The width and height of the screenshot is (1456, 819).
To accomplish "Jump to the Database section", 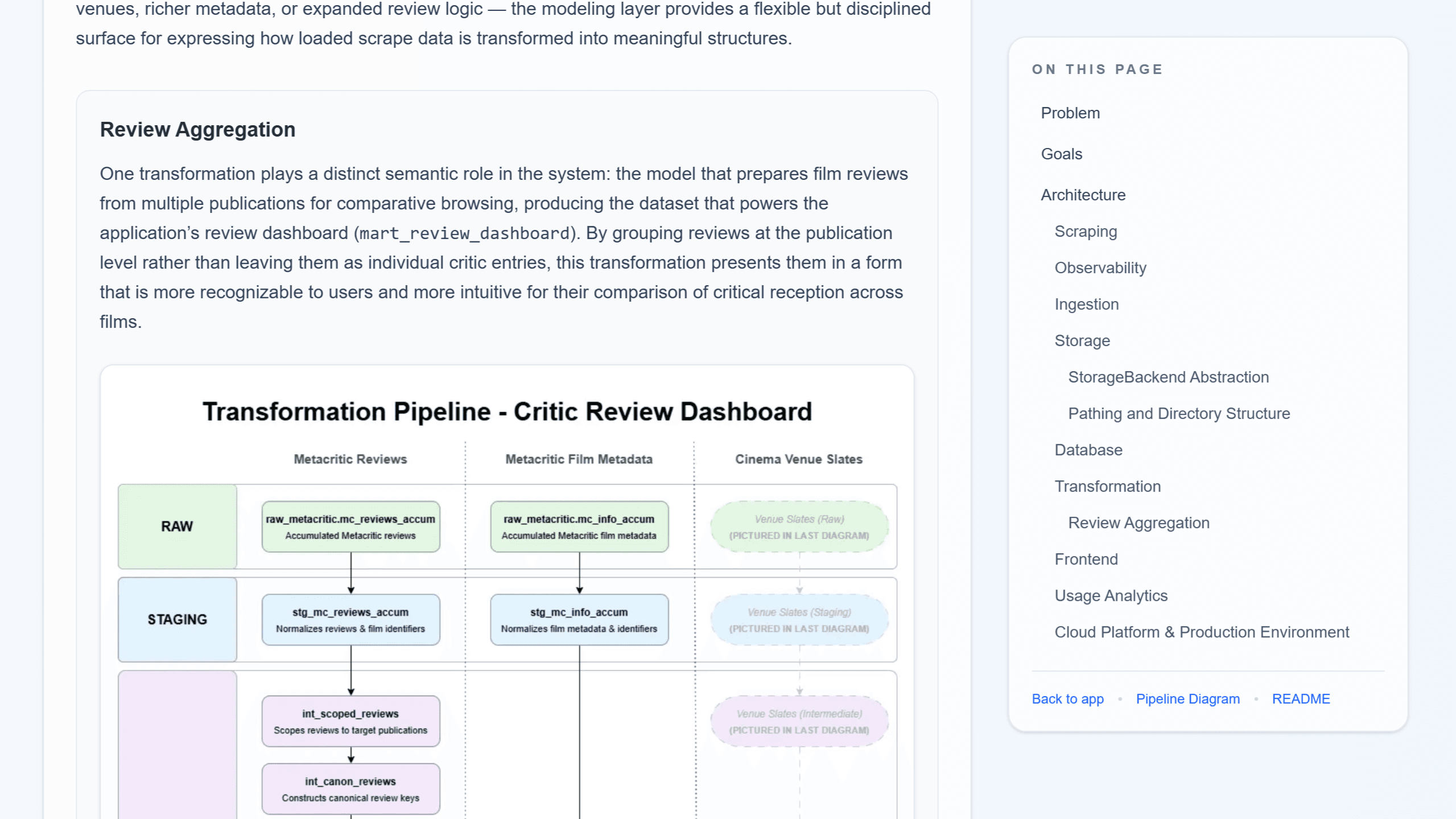I will pyautogui.click(x=1088, y=450).
